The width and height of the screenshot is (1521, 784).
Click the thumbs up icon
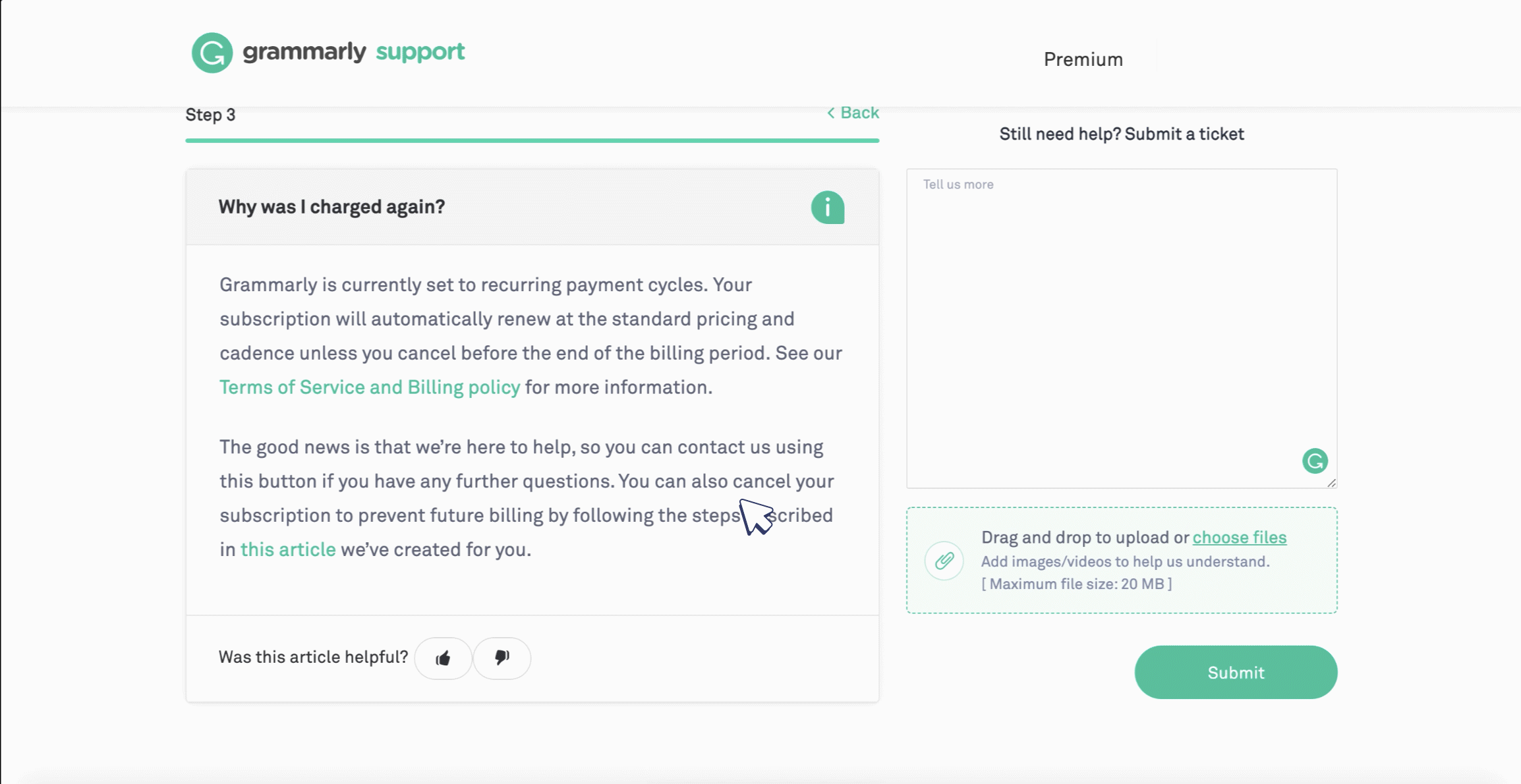(x=443, y=658)
